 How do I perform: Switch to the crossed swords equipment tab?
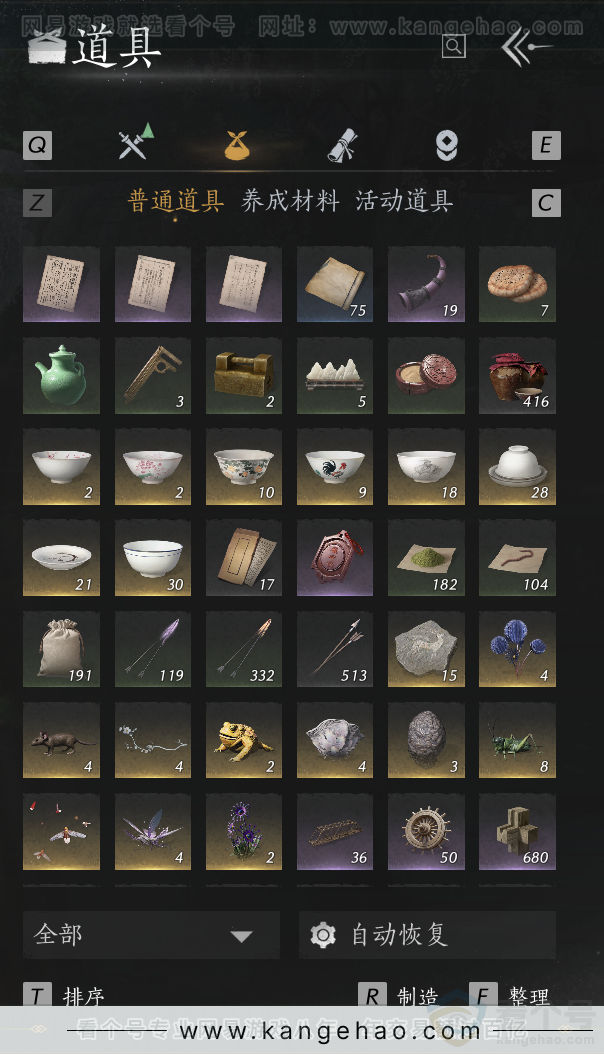pyautogui.click(x=135, y=142)
